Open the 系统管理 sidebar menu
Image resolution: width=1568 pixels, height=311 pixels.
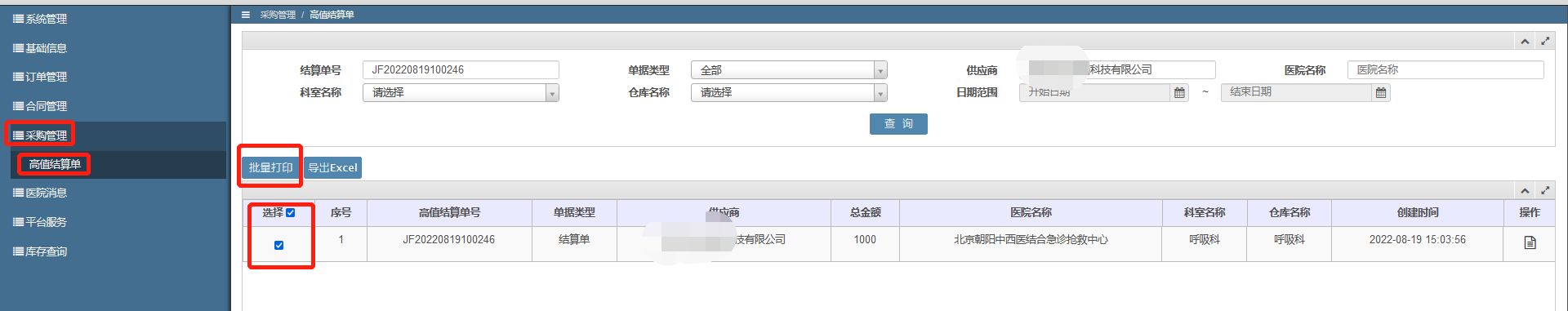click(x=39, y=19)
